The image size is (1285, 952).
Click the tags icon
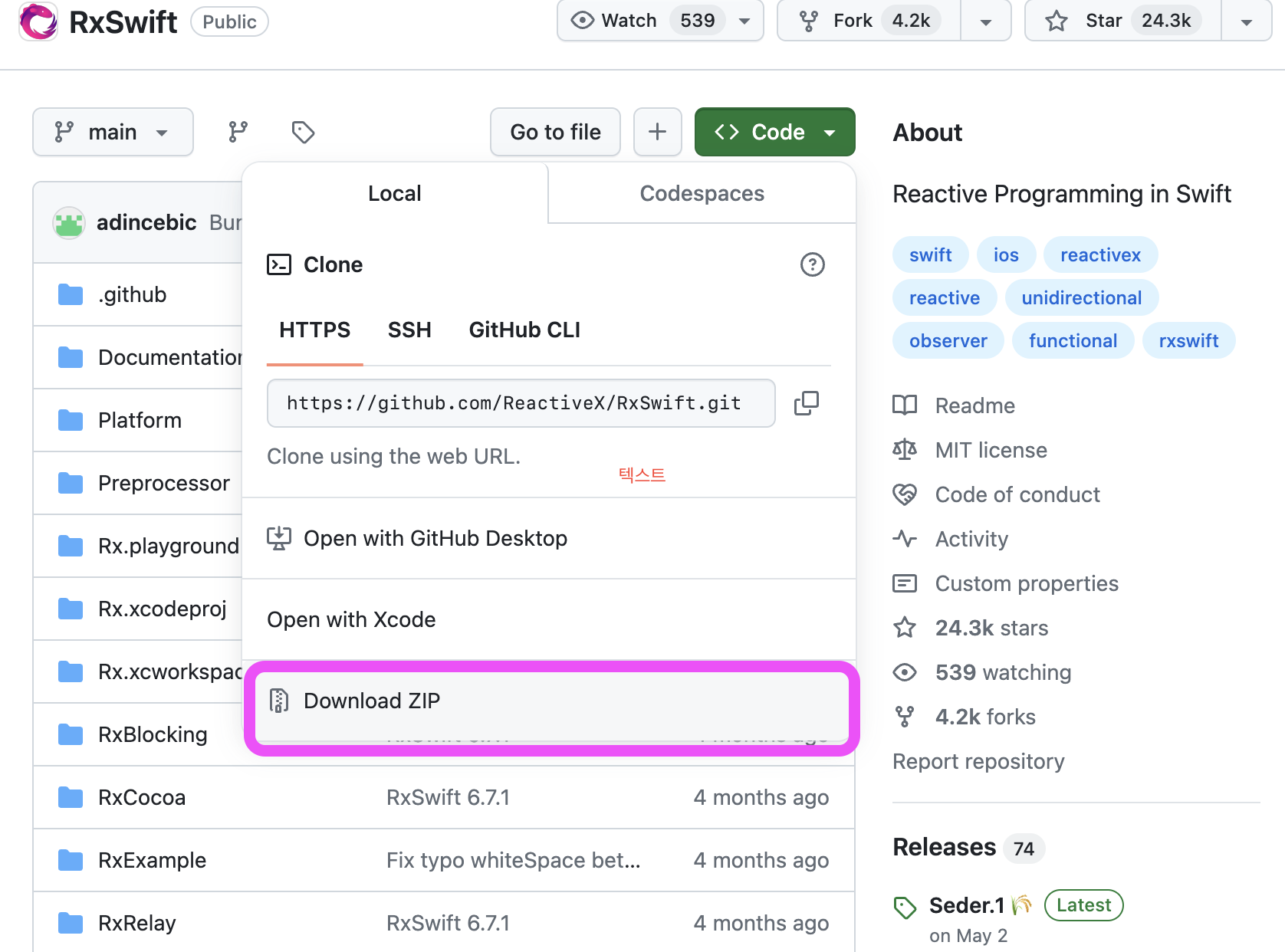point(303,132)
